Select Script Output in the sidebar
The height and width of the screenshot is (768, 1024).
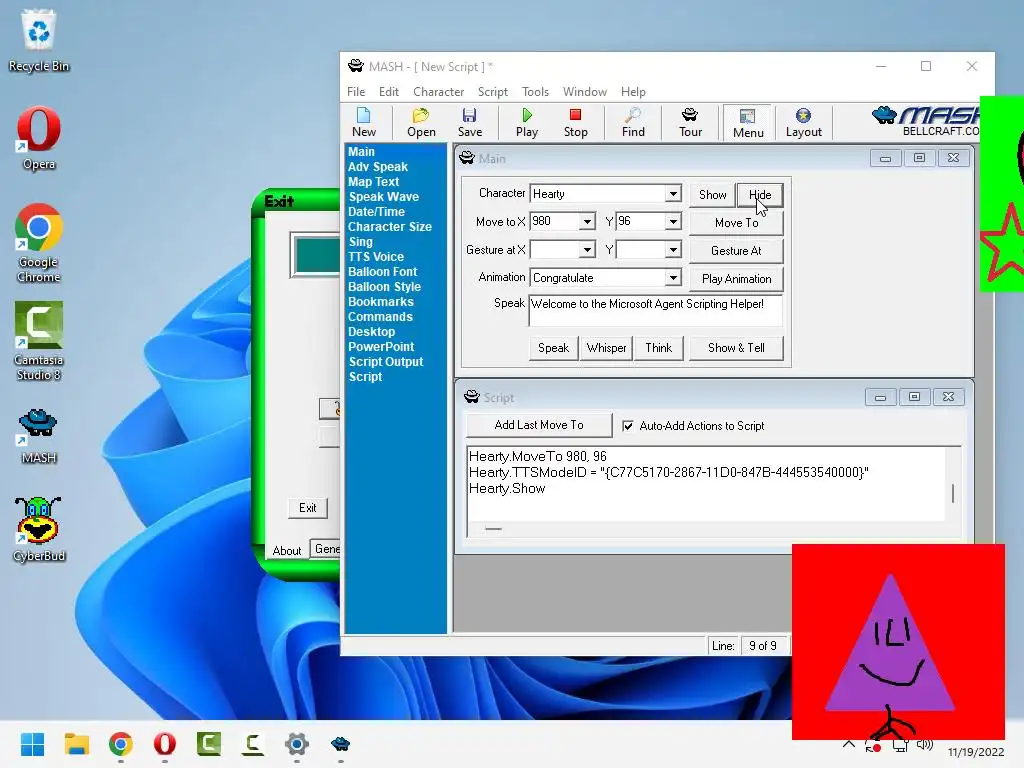[x=385, y=362]
